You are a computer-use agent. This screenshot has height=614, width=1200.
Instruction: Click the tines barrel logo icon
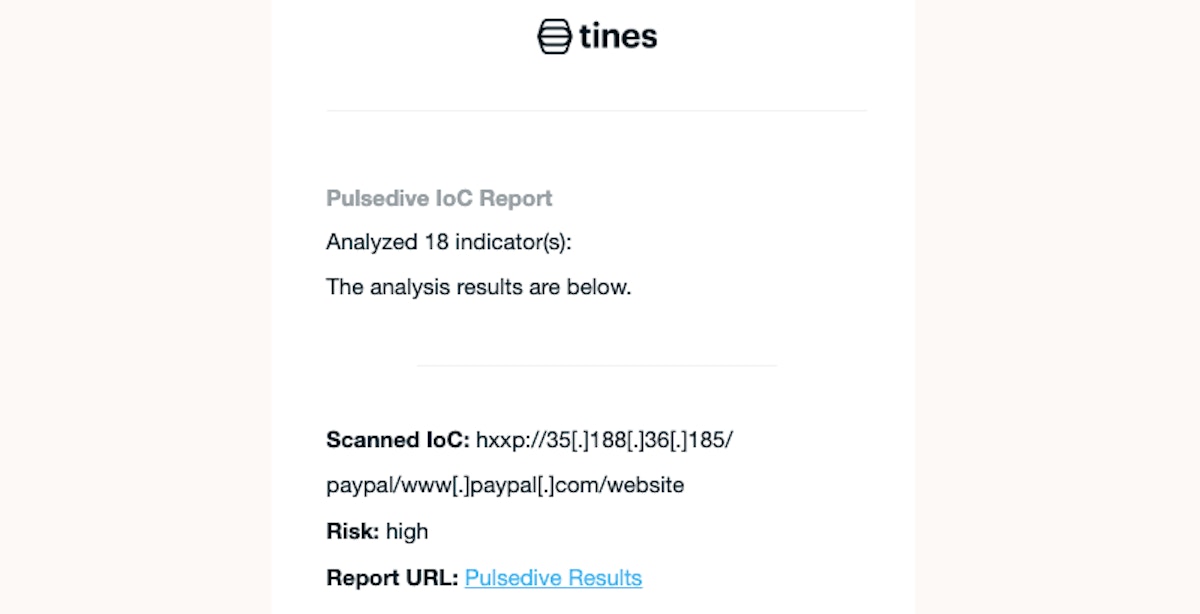point(554,36)
